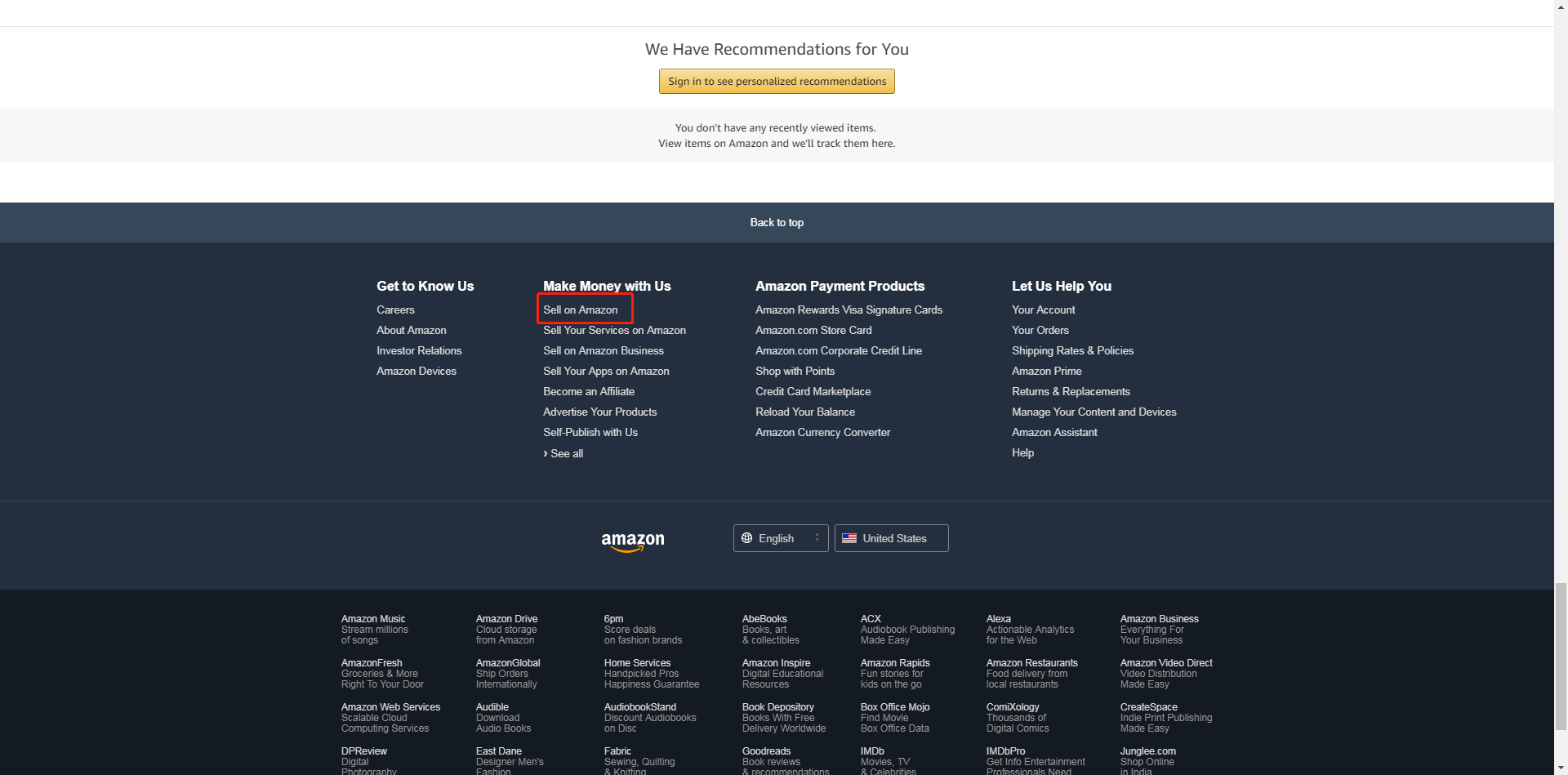
Task: Open Amazon Rewards Visa Signature Cards
Action: coord(849,310)
